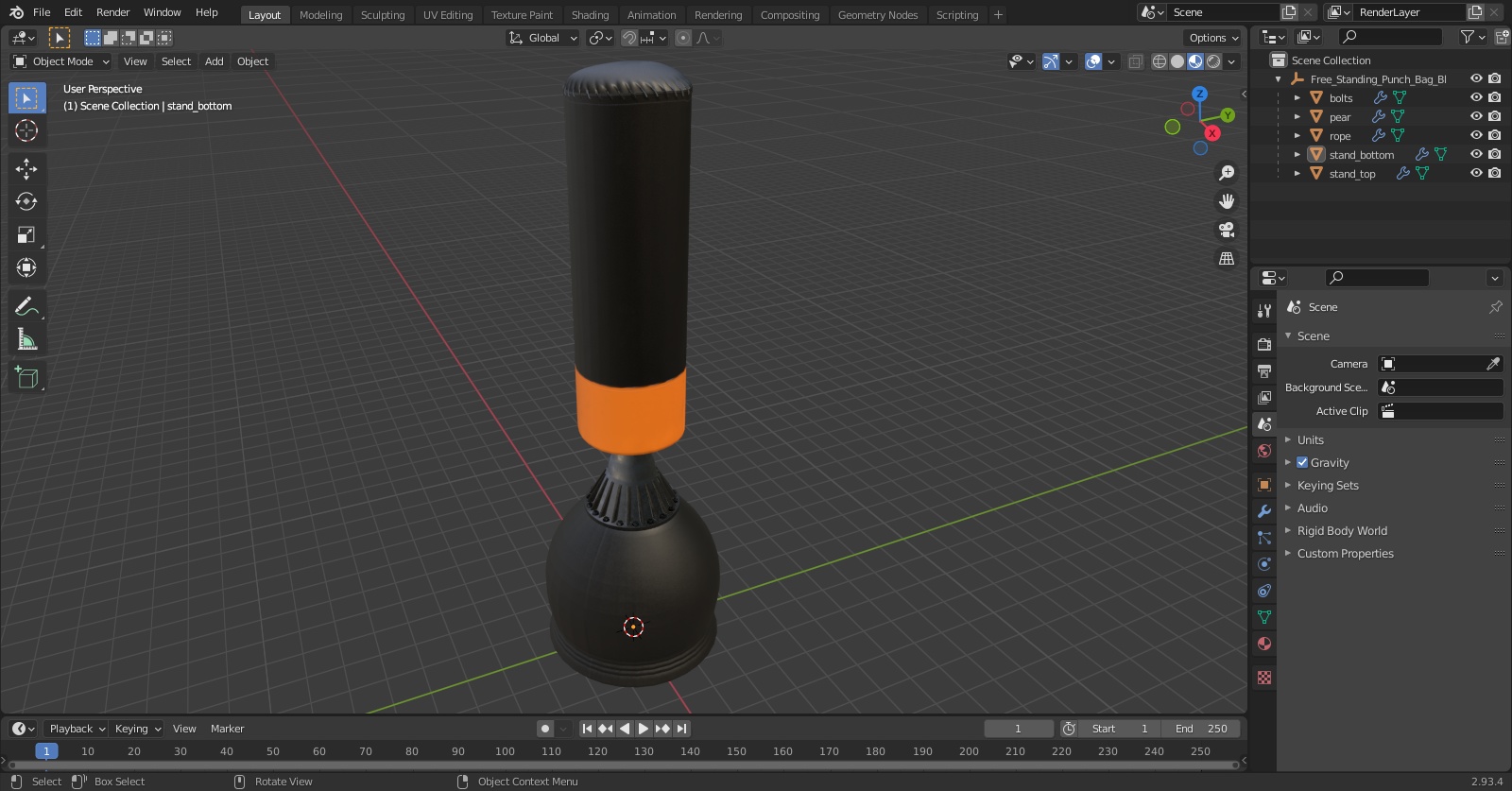Click the red X axis gizmo

(x=1211, y=133)
